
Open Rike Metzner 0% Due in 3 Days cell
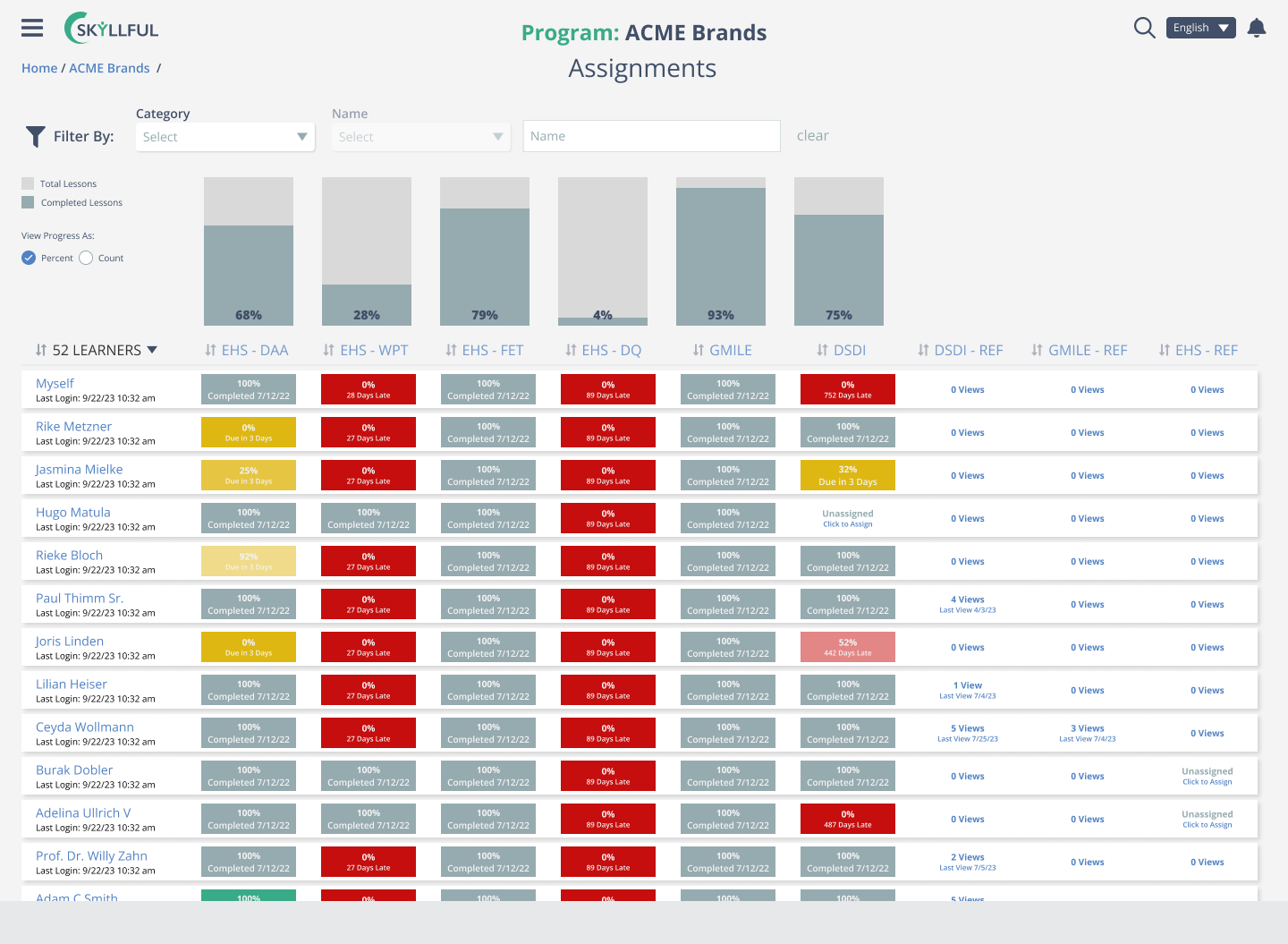pyautogui.click(x=249, y=432)
